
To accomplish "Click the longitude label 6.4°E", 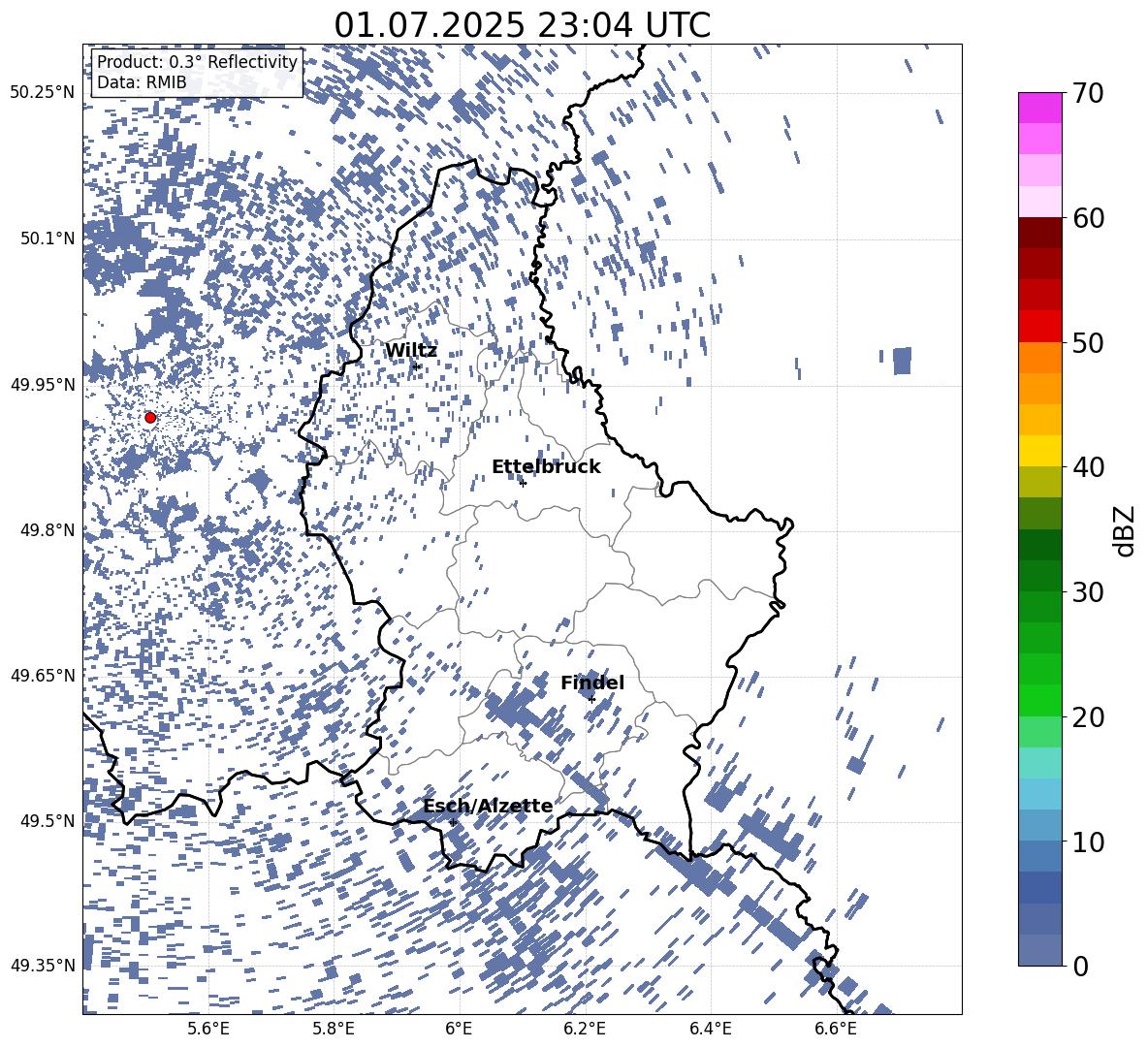I will click(x=710, y=1029).
